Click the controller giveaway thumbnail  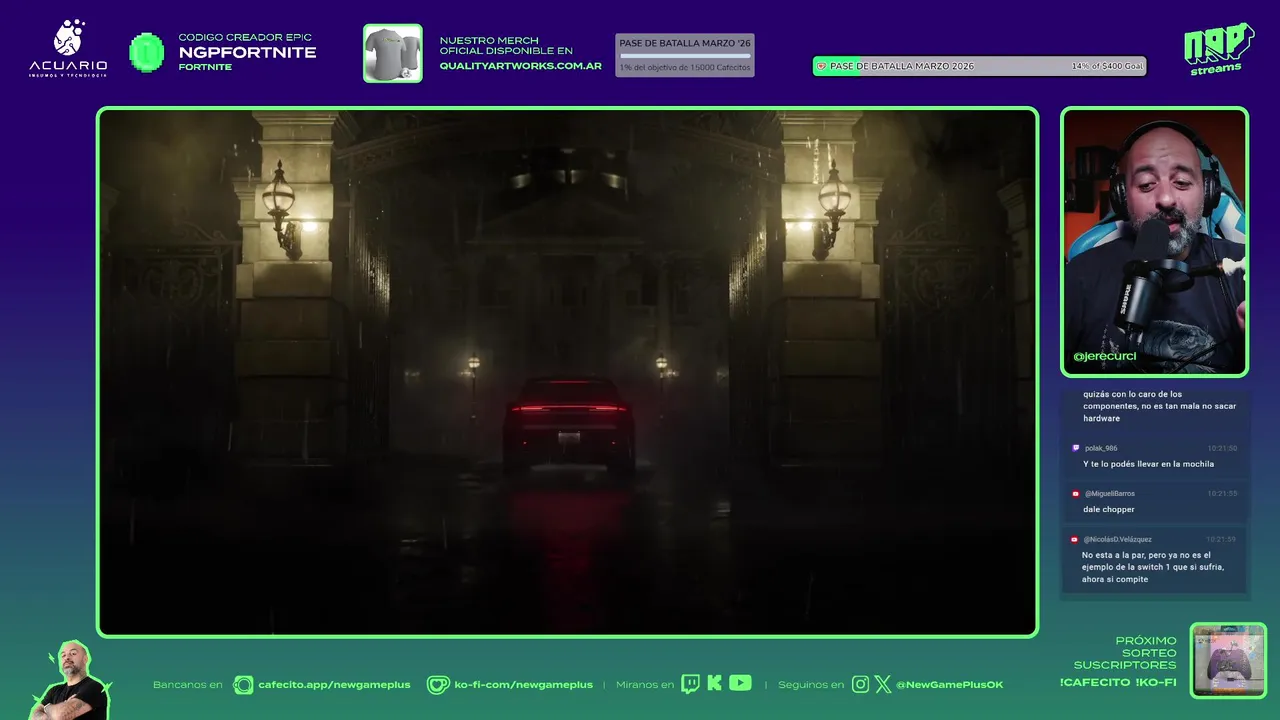click(1228, 661)
